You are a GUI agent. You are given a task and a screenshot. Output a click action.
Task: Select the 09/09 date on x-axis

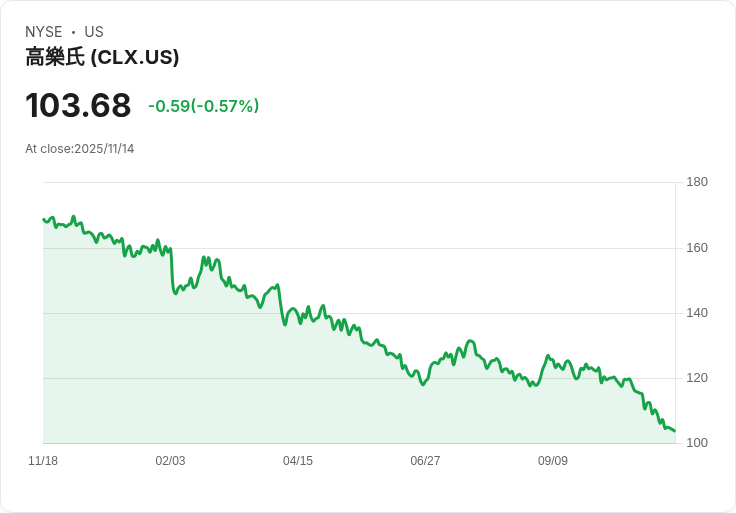[x=553, y=461]
